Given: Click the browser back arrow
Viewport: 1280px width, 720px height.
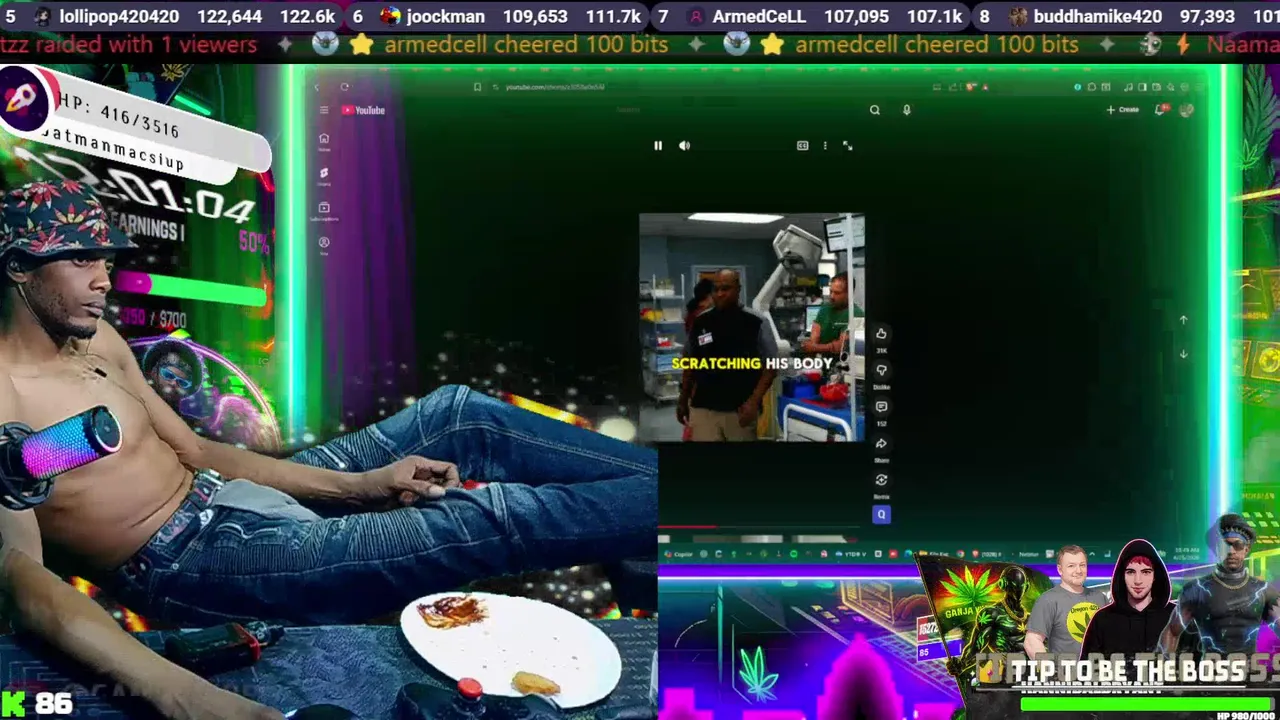Looking at the screenshot, I should coord(316,87).
